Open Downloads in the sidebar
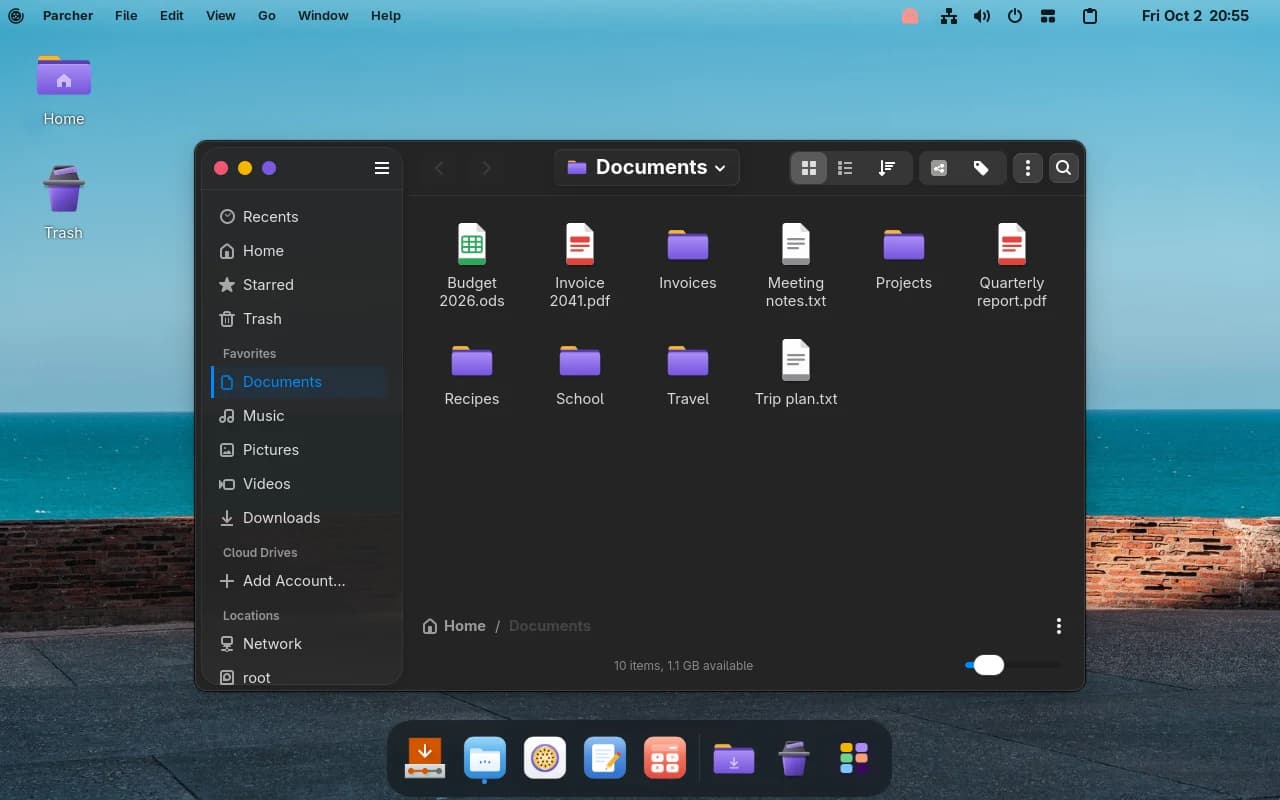Image resolution: width=1280 pixels, height=800 pixels. click(299, 518)
